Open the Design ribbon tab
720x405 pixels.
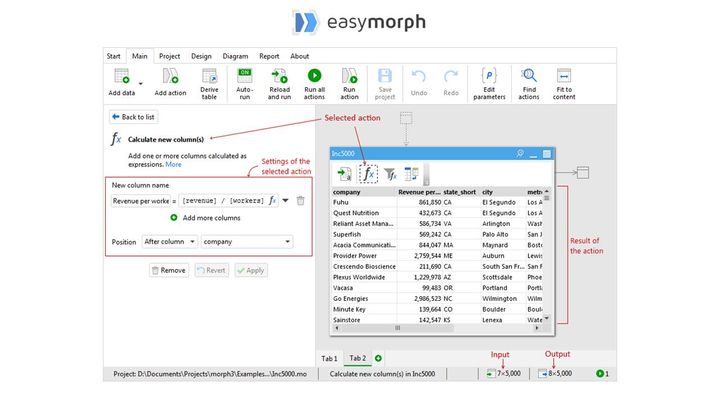(x=201, y=56)
